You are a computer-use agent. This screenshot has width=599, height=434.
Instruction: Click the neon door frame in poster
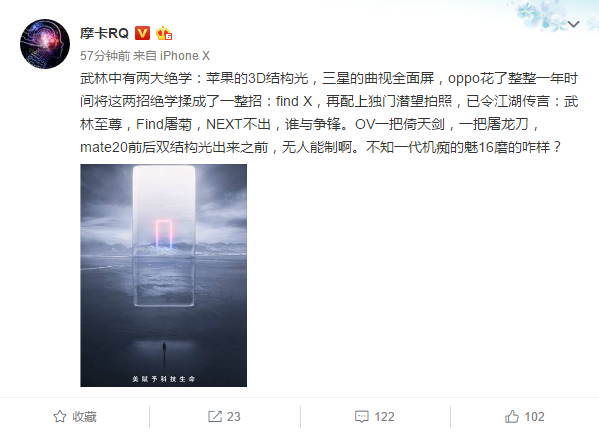pyautogui.click(x=164, y=234)
